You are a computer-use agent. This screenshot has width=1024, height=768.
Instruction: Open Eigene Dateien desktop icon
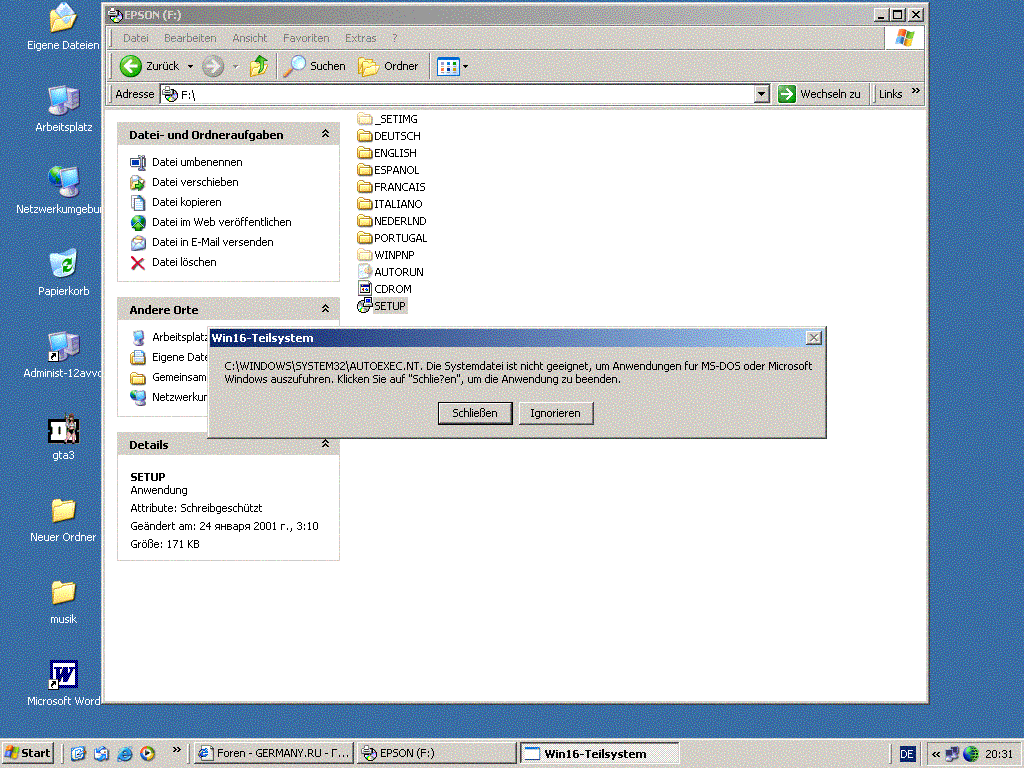(x=63, y=18)
